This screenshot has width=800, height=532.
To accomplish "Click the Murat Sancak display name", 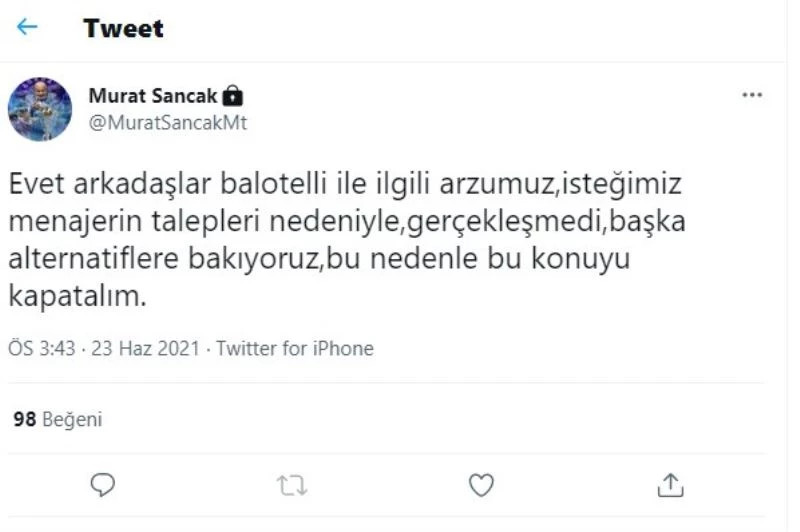I will pyautogui.click(x=153, y=97).
